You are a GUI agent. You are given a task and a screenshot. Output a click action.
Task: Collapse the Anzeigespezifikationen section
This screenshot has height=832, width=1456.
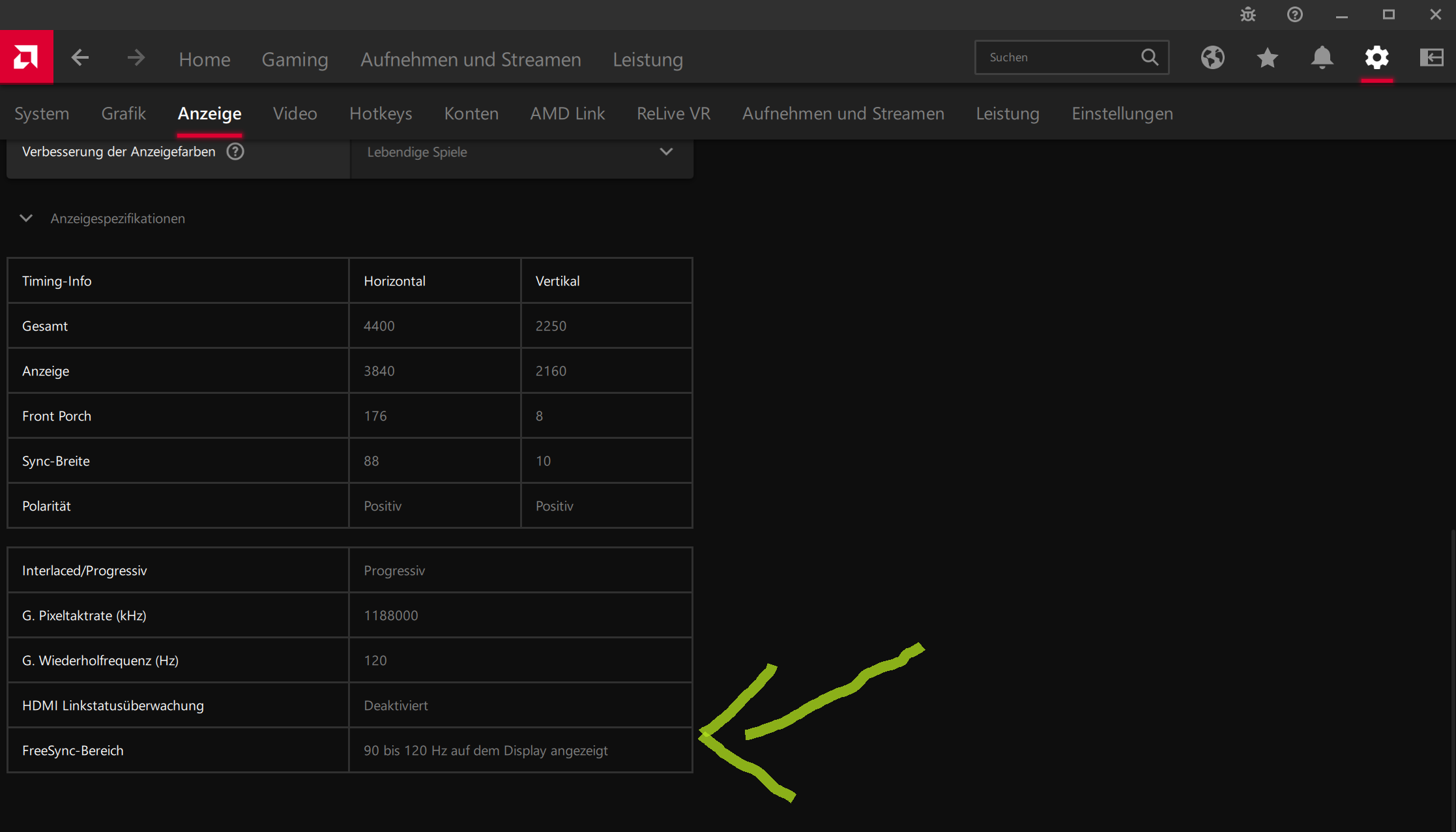pyautogui.click(x=26, y=218)
